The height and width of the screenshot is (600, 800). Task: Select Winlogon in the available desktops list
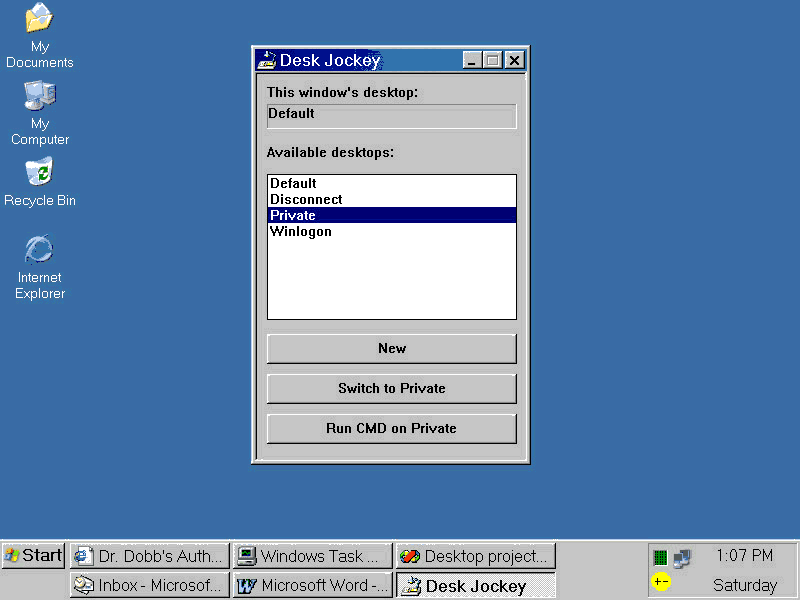(x=301, y=232)
